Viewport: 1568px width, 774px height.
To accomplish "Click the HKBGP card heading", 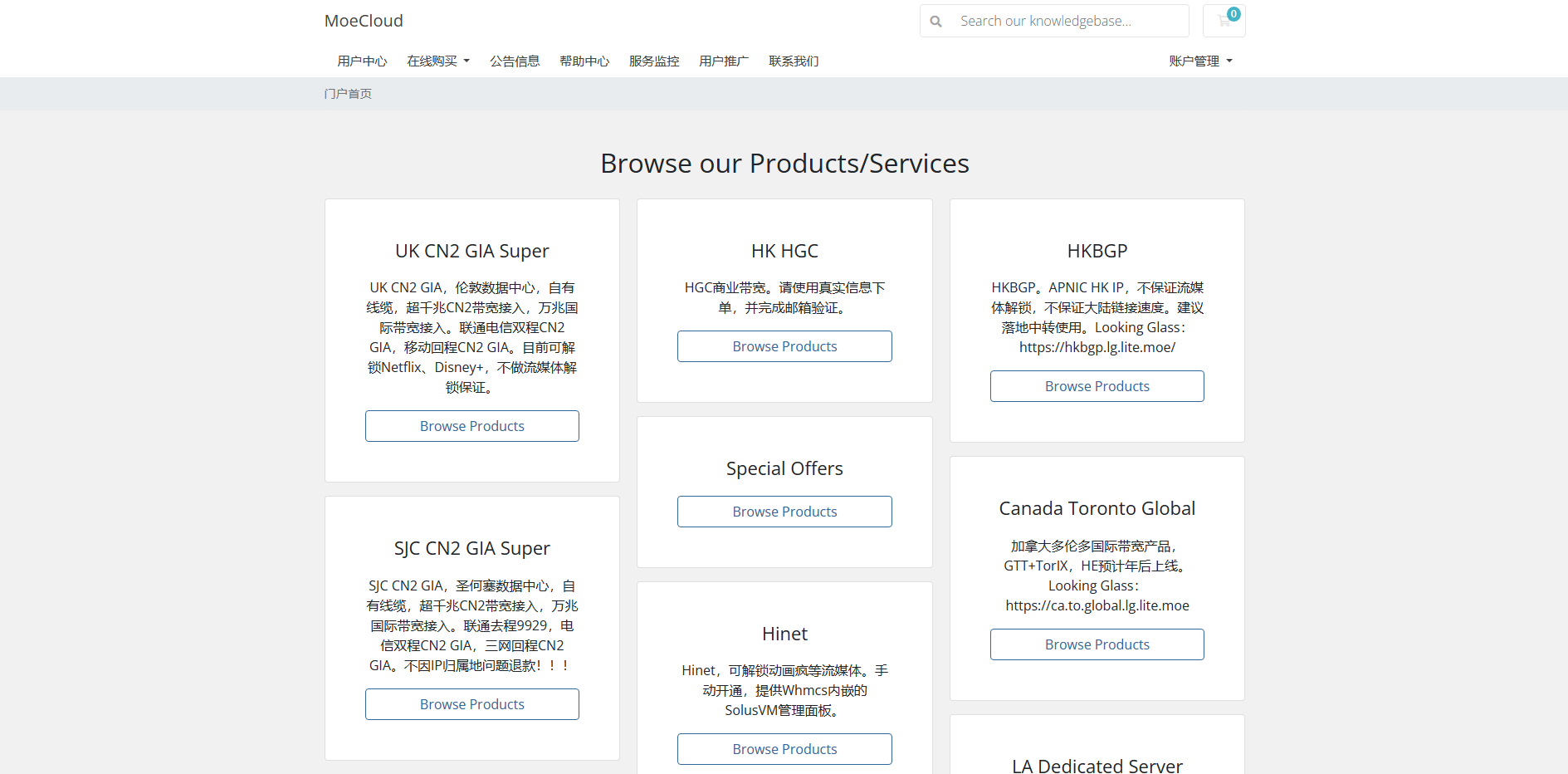I will click(x=1097, y=251).
